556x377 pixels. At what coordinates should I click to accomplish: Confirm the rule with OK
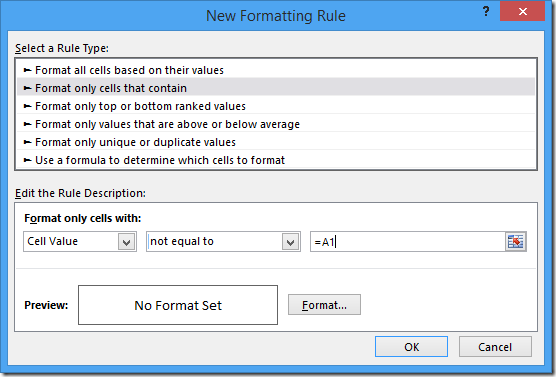[x=411, y=346]
